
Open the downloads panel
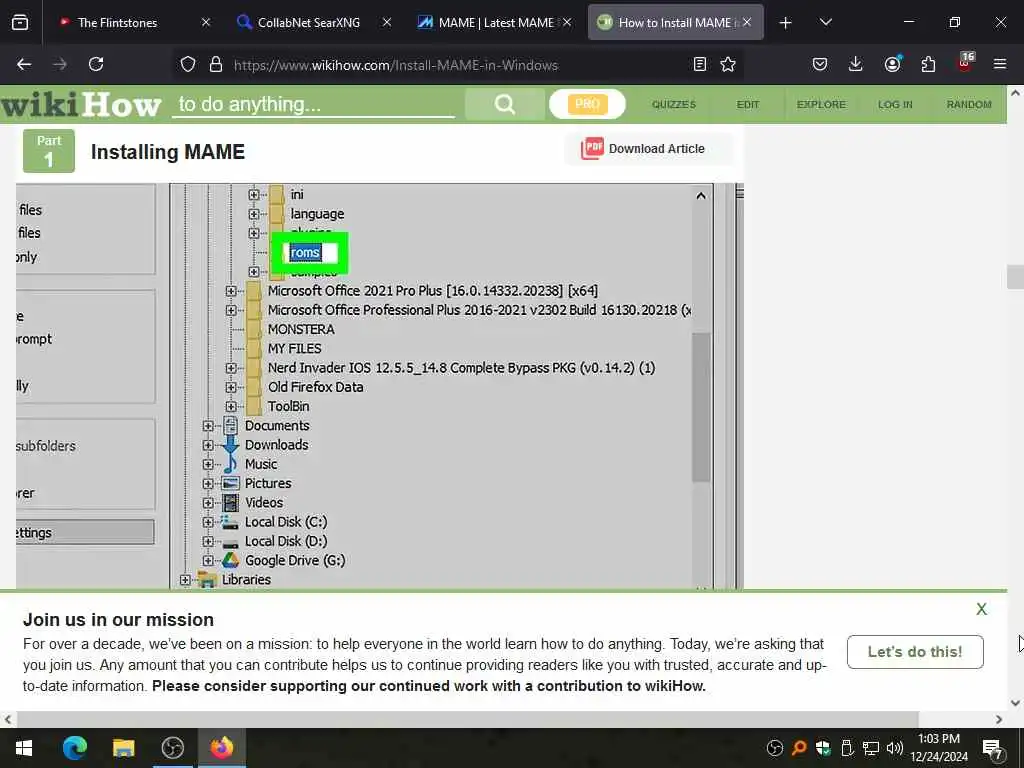tap(856, 64)
